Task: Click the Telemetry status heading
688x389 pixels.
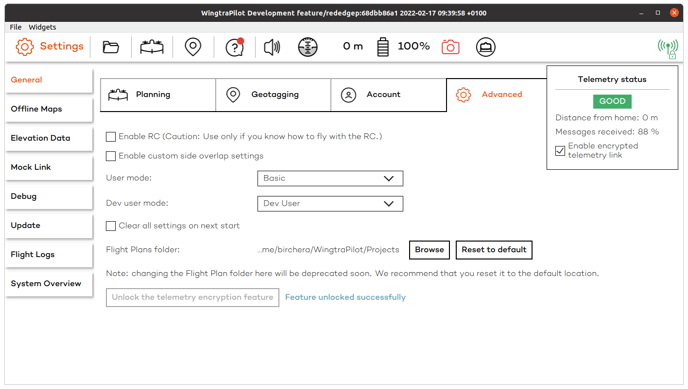Action: coord(612,79)
